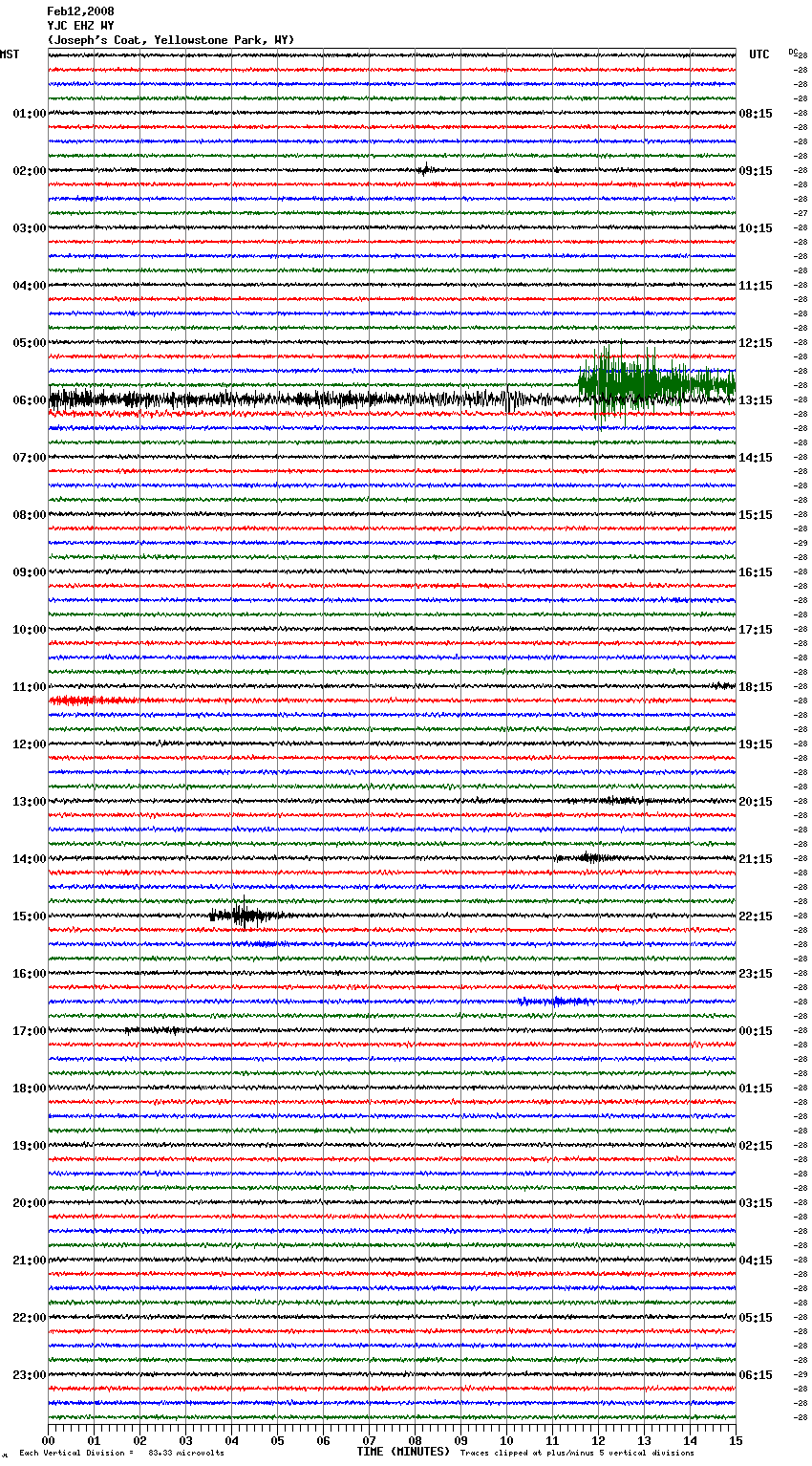Select the 06:00 MST time label
This screenshot has height=1466, width=812.
30,400
